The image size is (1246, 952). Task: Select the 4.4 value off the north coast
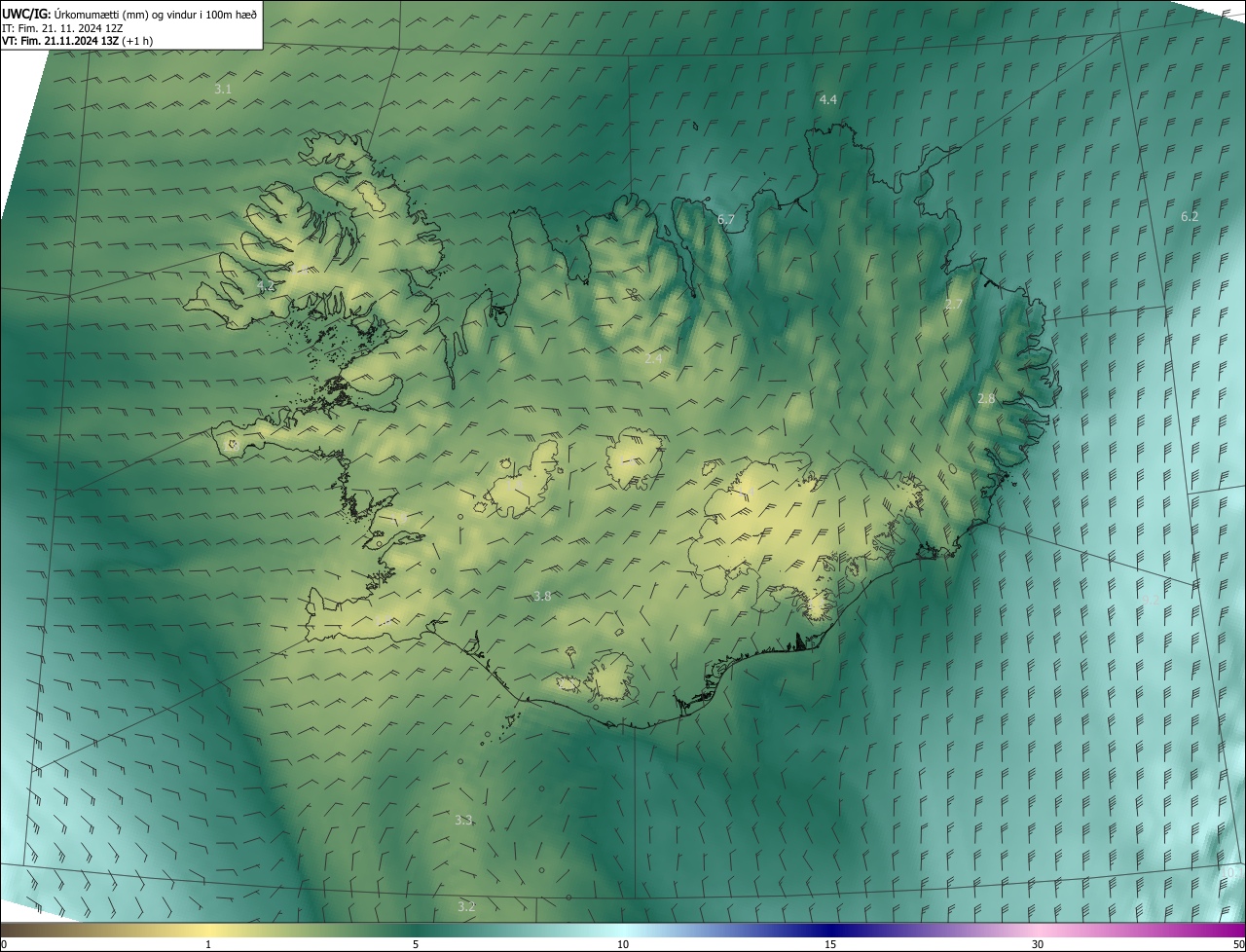coord(828,100)
